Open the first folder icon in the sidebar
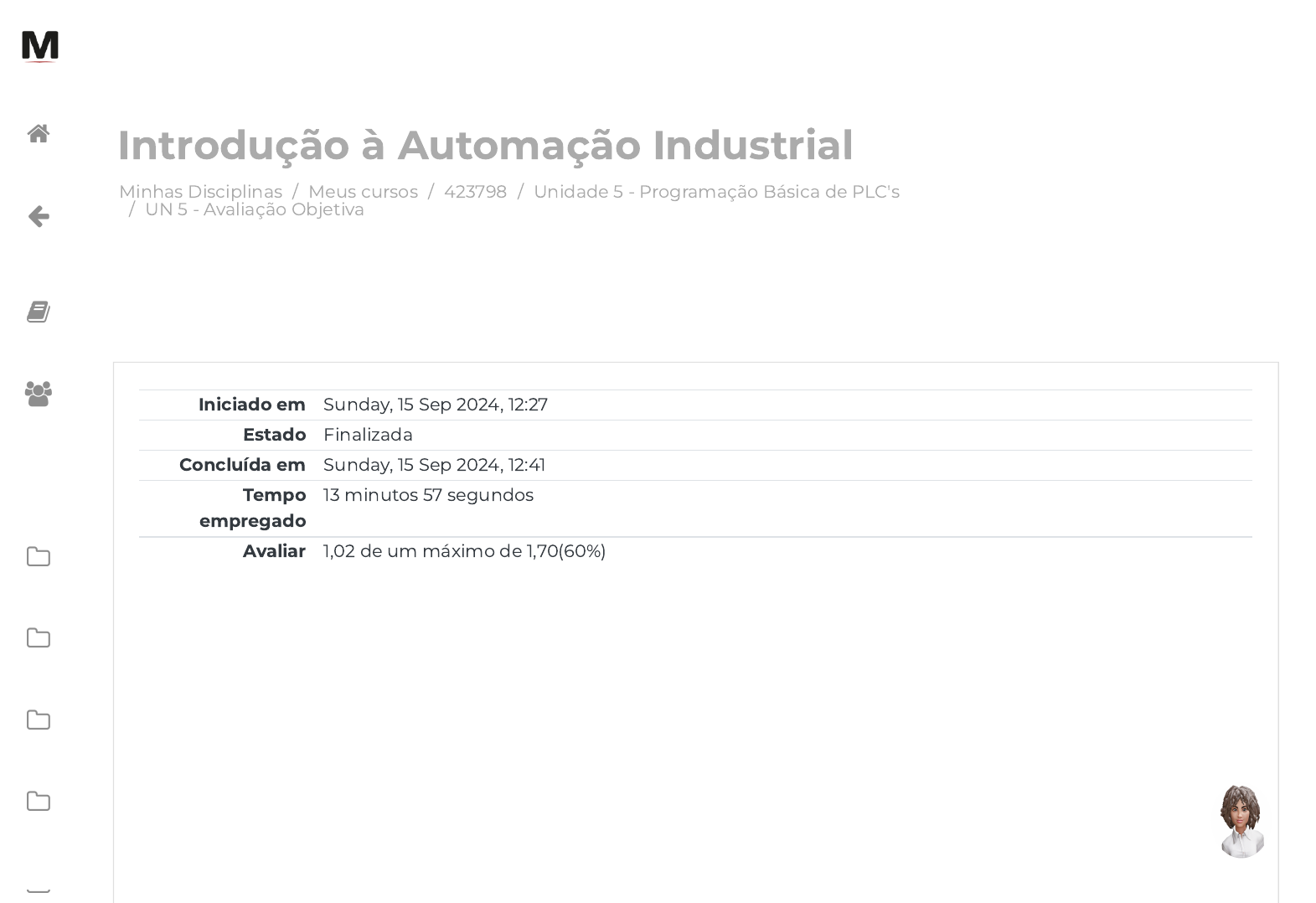The height and width of the screenshot is (903, 1316). 39,557
